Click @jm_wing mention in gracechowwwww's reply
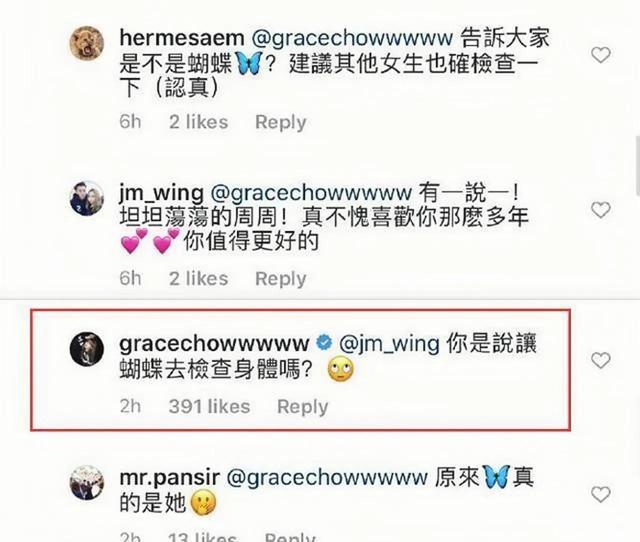The width and height of the screenshot is (640, 542). (x=389, y=344)
